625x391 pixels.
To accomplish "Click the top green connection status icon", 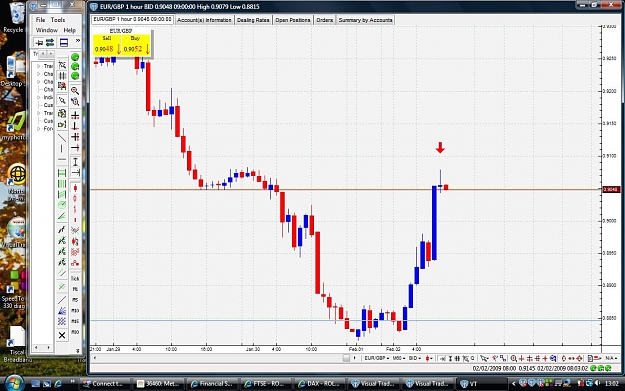I will [75, 57].
